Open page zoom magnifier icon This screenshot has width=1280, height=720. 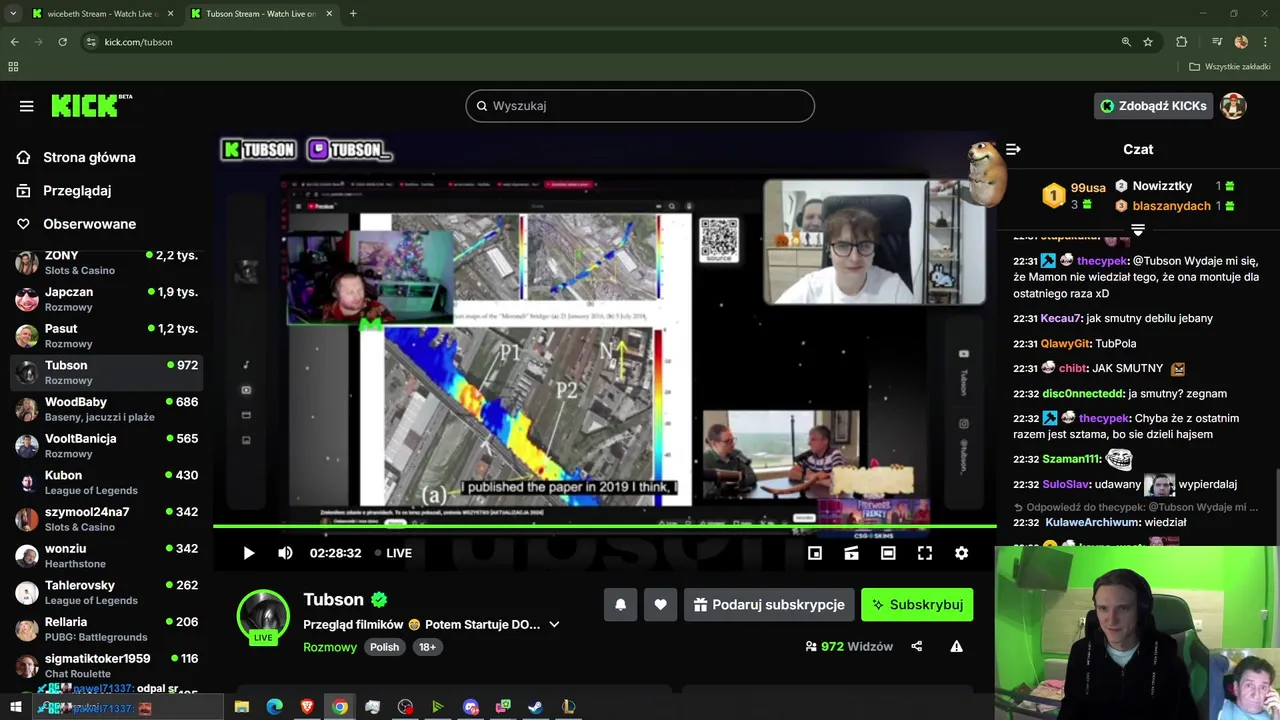[1126, 42]
